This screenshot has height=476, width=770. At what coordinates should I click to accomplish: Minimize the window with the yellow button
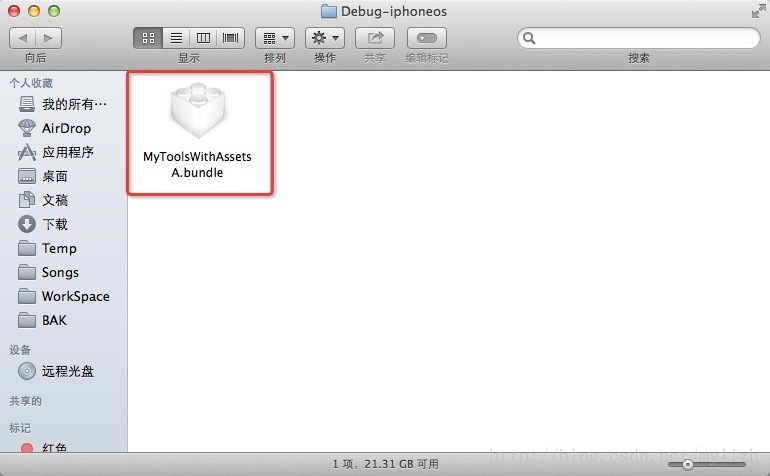(x=34, y=11)
